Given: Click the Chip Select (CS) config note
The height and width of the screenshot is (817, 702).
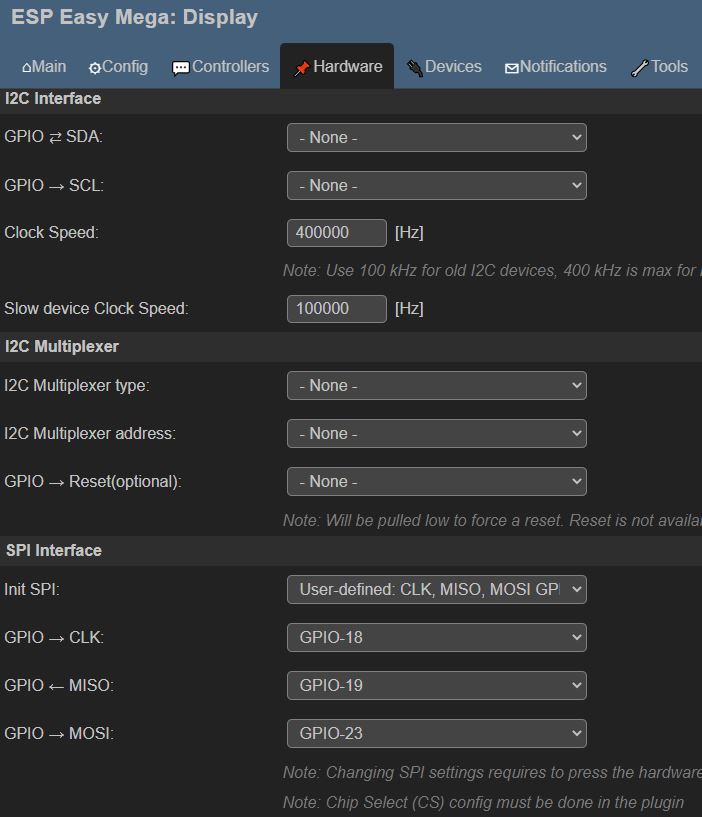Looking at the screenshot, I should click(483, 802).
